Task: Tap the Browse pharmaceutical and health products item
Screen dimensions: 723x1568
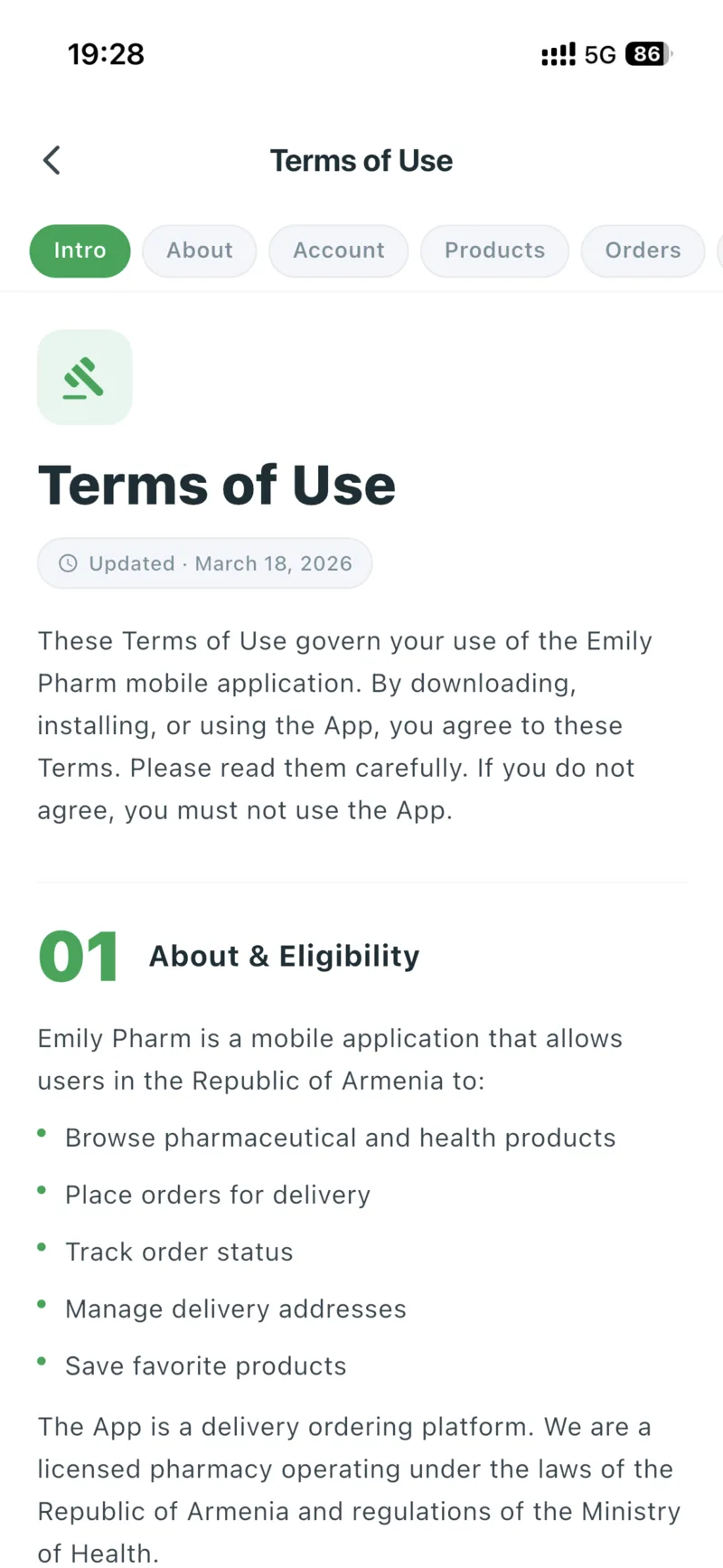Action: click(340, 1138)
